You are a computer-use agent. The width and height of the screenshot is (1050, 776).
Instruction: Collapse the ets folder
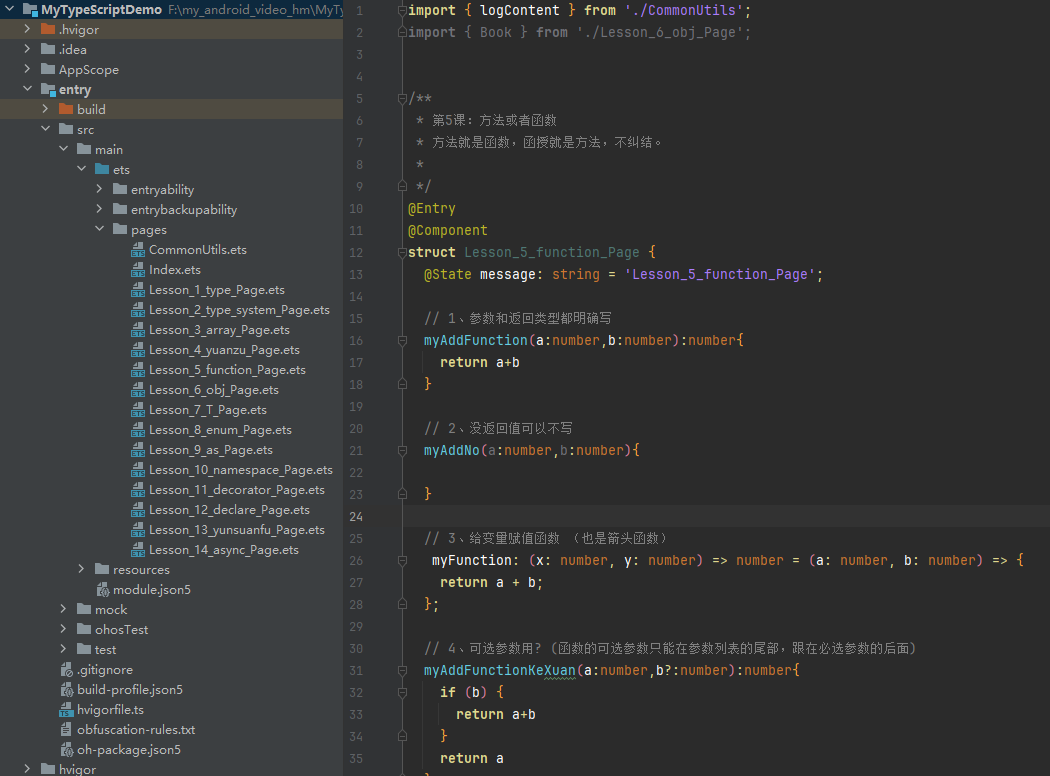[x=81, y=169]
